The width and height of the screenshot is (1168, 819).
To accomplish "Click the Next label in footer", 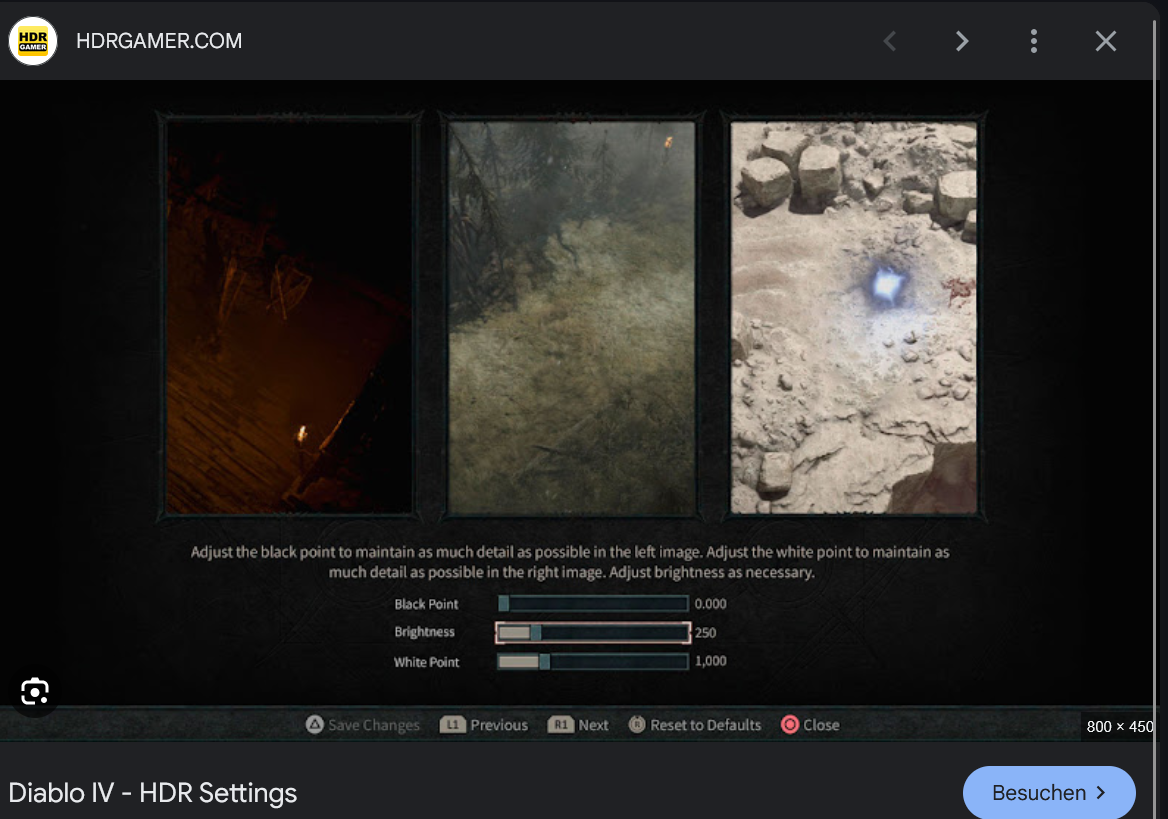I will point(594,725).
